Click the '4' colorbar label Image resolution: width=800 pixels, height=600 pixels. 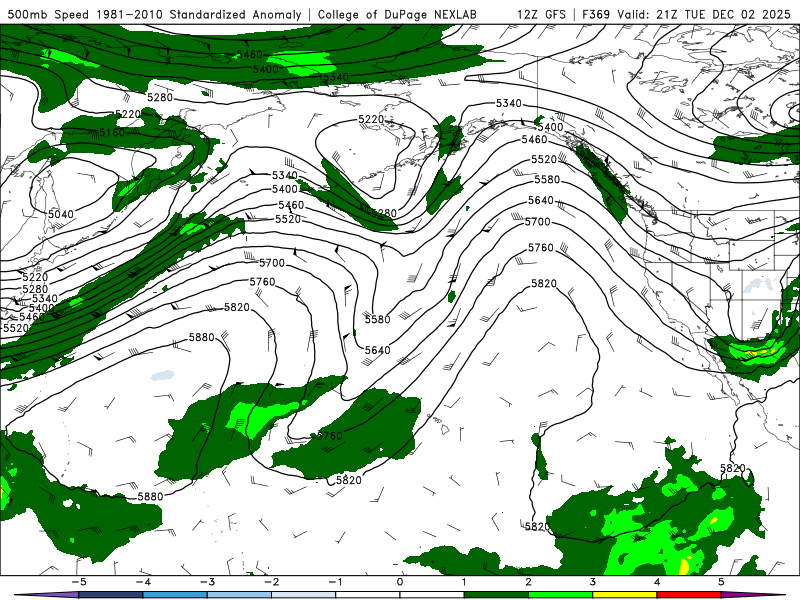pos(657,582)
